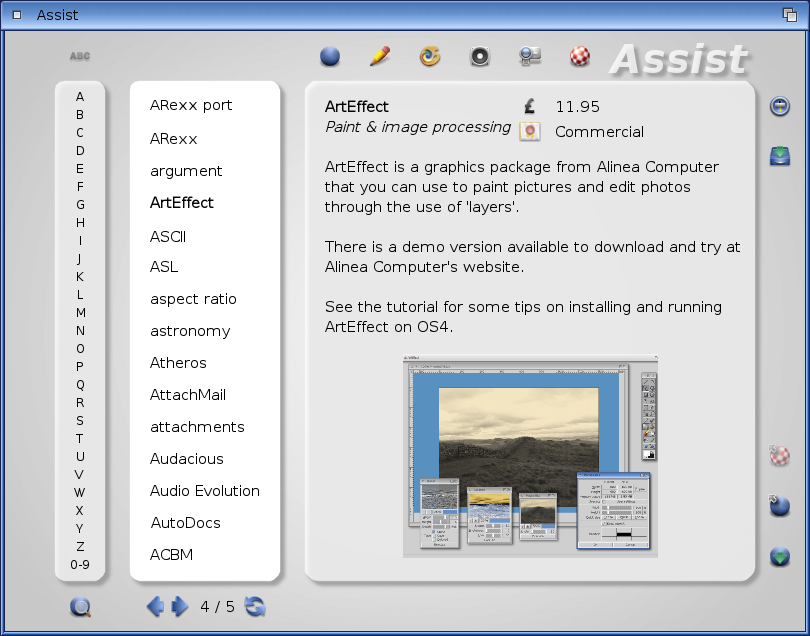
Task: Open the 'argument' entry
Action: coord(186,172)
